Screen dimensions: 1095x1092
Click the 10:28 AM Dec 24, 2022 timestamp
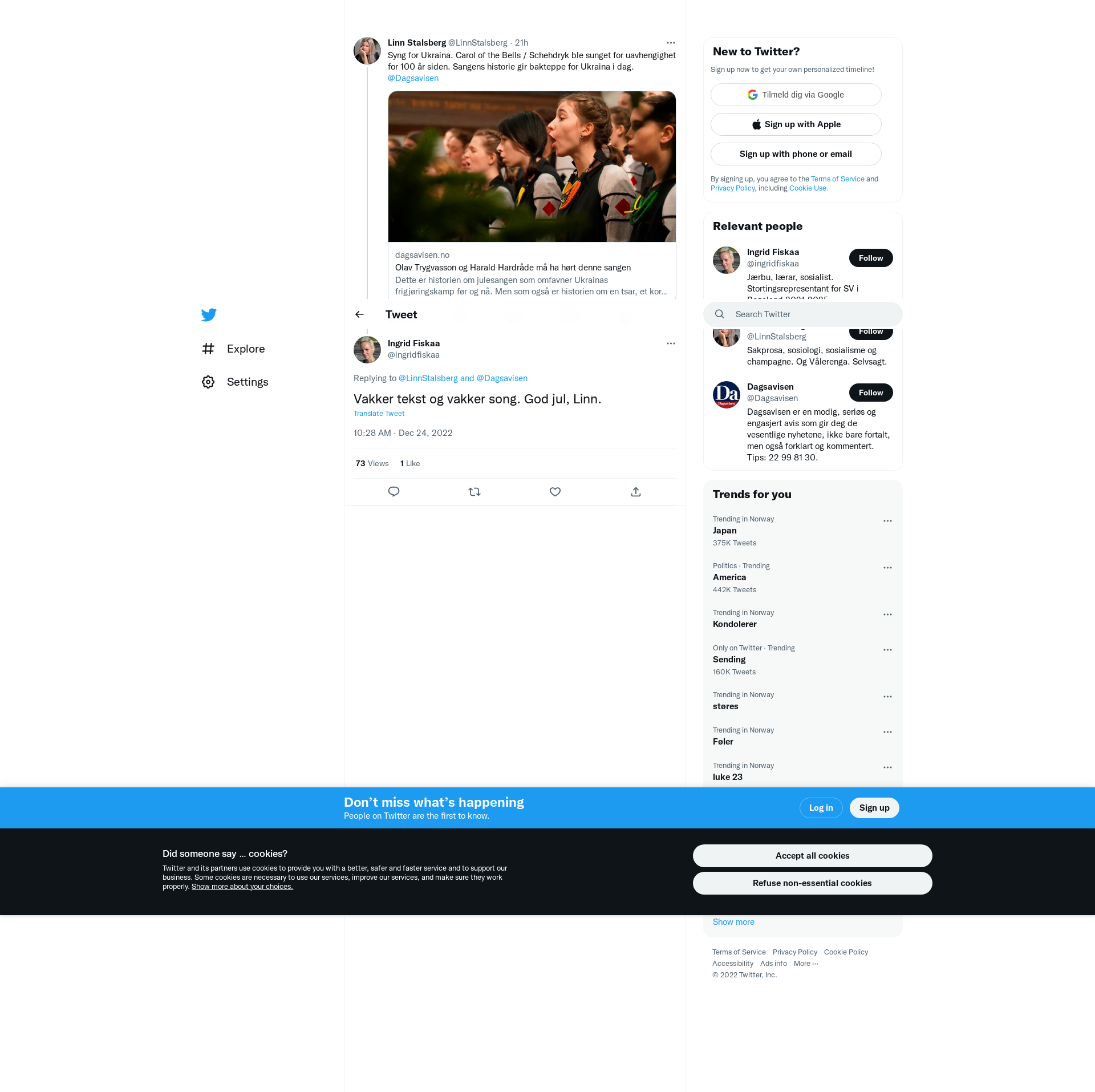click(x=403, y=433)
